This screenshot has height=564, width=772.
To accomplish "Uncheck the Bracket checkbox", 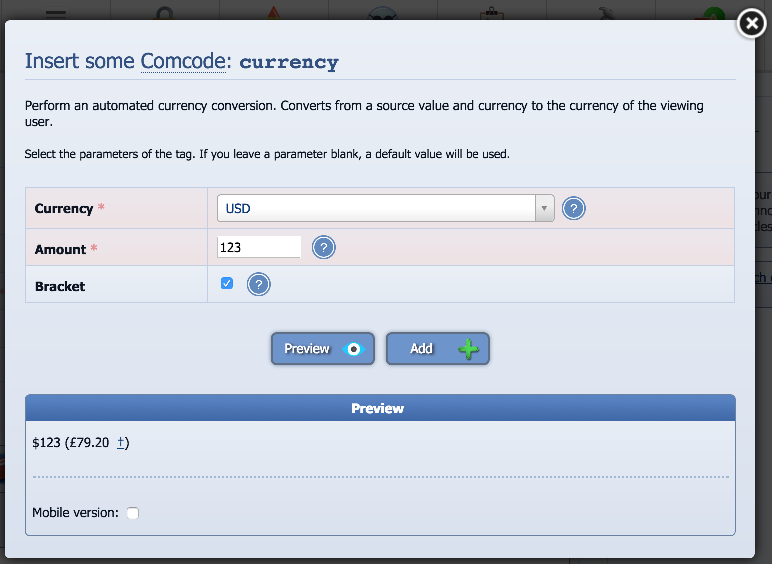I will [226, 283].
